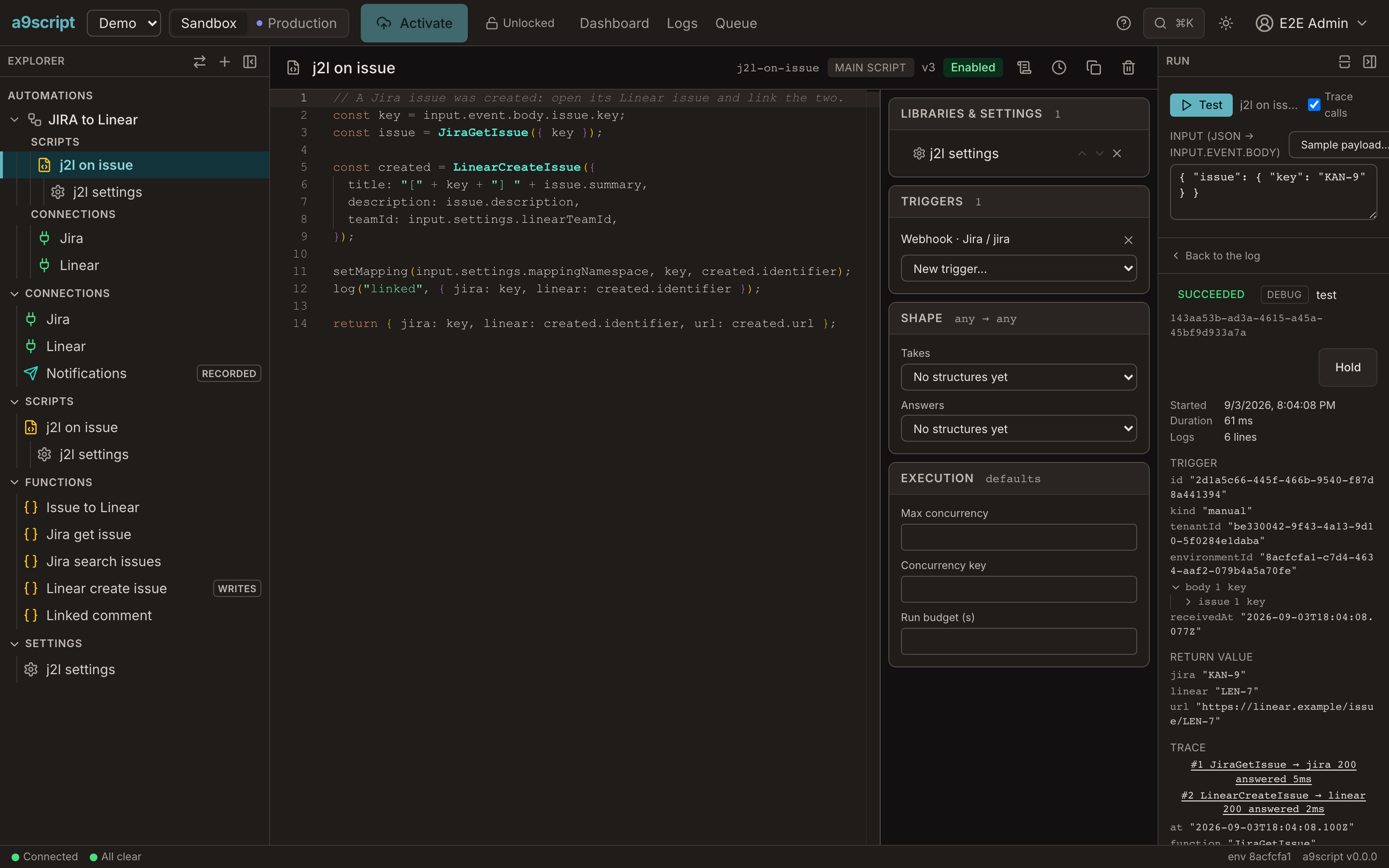Screen dimensions: 1389x868
Task: Click the DEBUG badge in run result
Action: click(x=1284, y=295)
